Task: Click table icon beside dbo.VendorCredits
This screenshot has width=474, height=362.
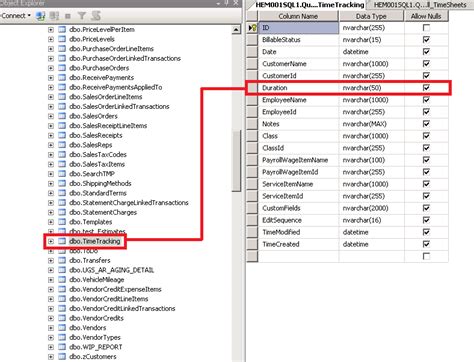Action: point(62,318)
